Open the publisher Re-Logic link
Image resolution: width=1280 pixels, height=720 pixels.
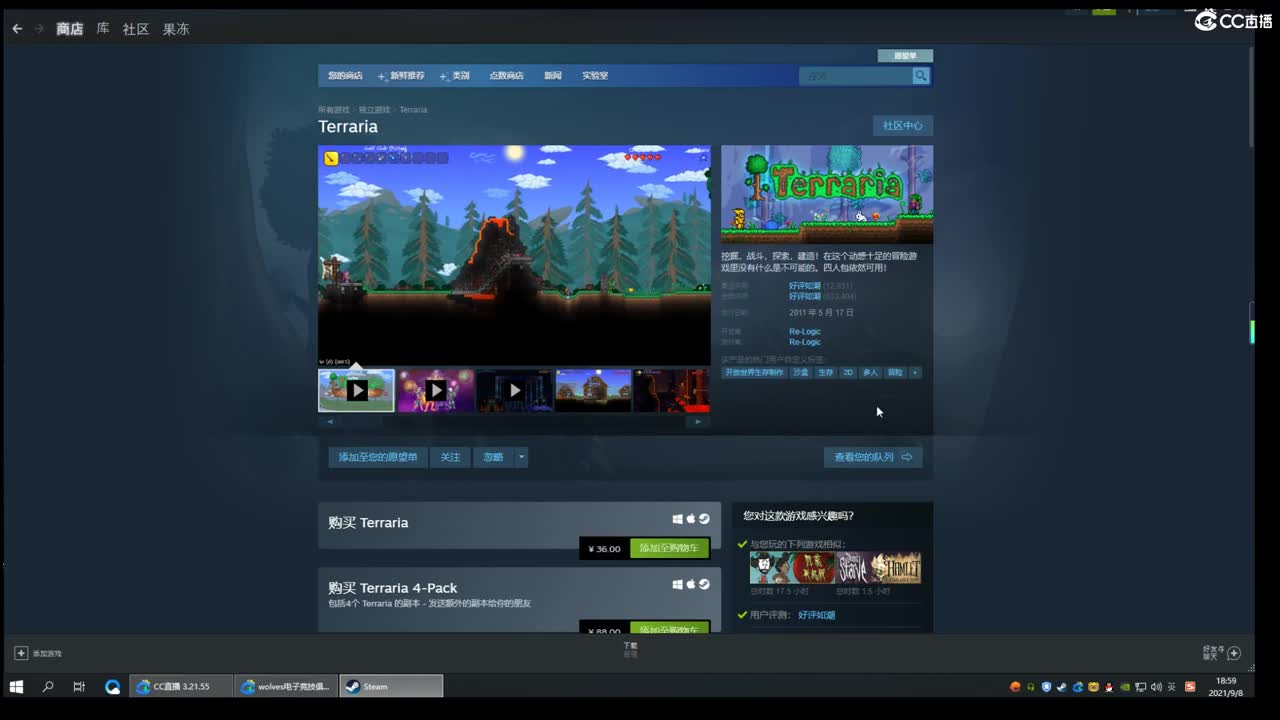pyautogui.click(x=805, y=342)
